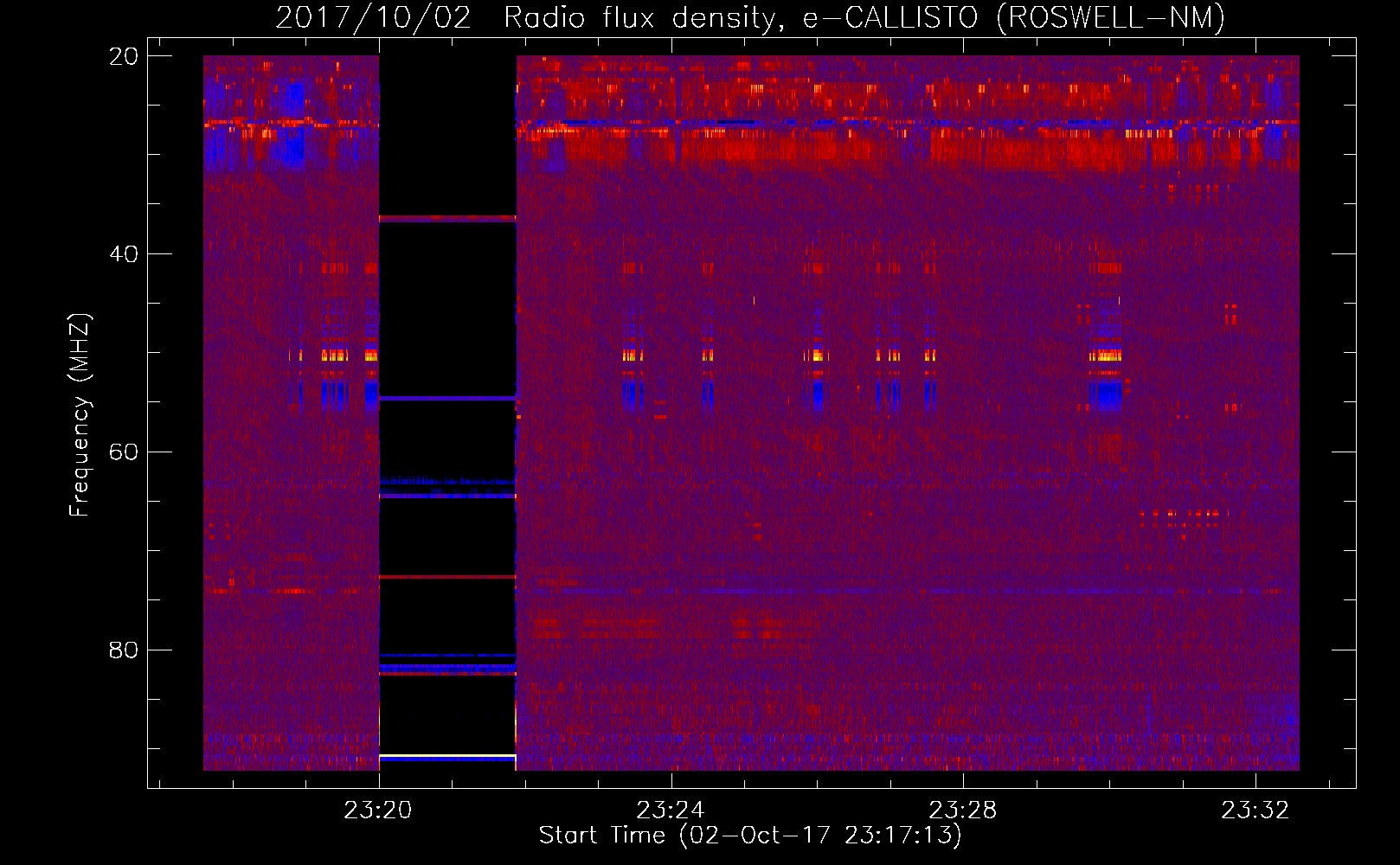The width and height of the screenshot is (1400, 865).
Task: Click the 23:24 time tick label
Action: point(671,811)
